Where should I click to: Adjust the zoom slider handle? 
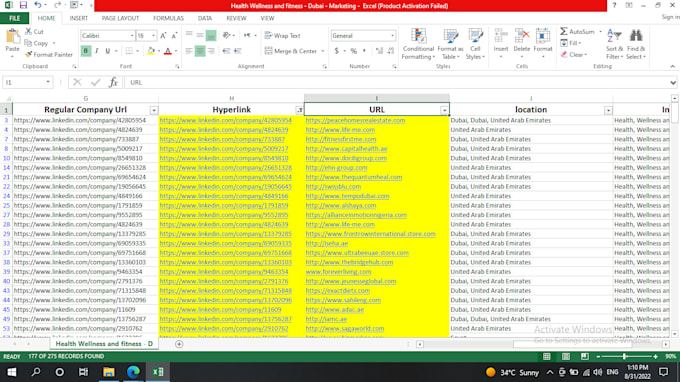624,356
